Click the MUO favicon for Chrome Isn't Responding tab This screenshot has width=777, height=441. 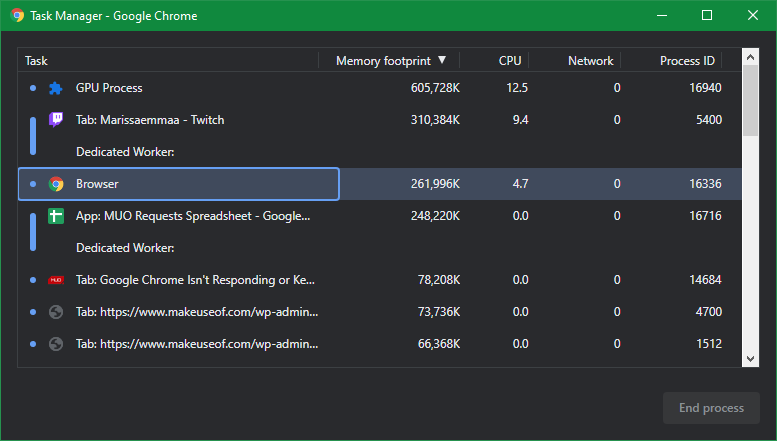tap(56, 280)
